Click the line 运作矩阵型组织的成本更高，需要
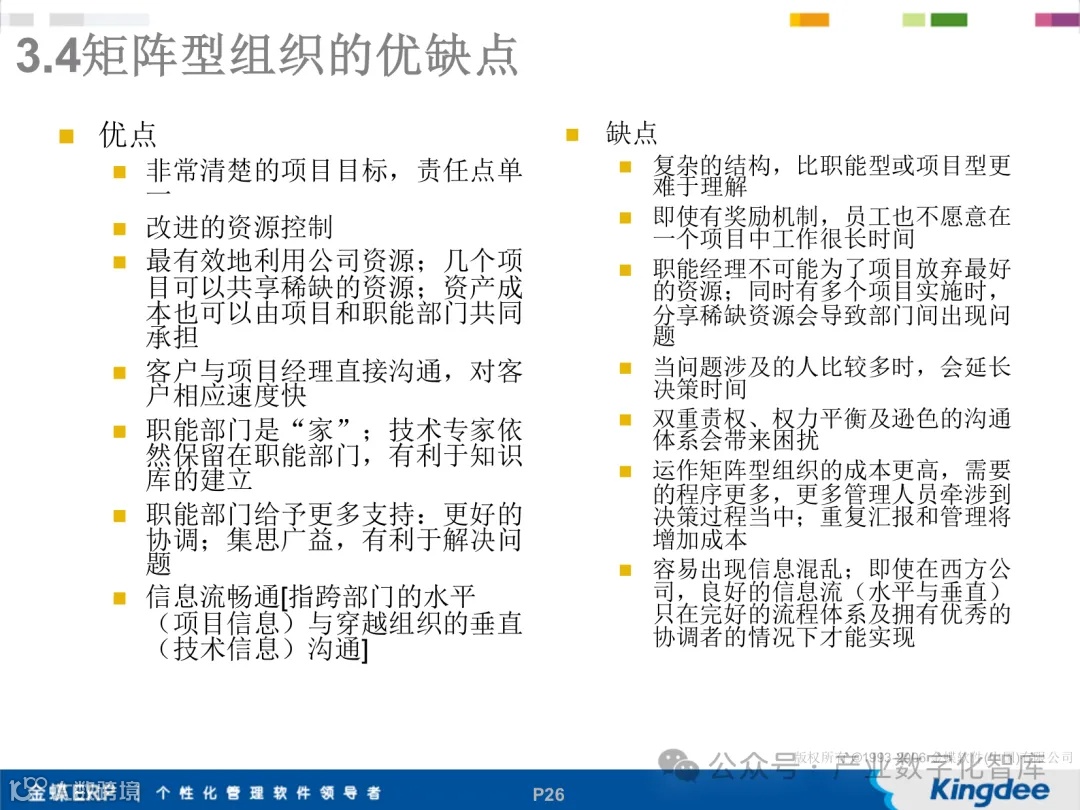Screen dimensions: 1080x810 [832, 470]
